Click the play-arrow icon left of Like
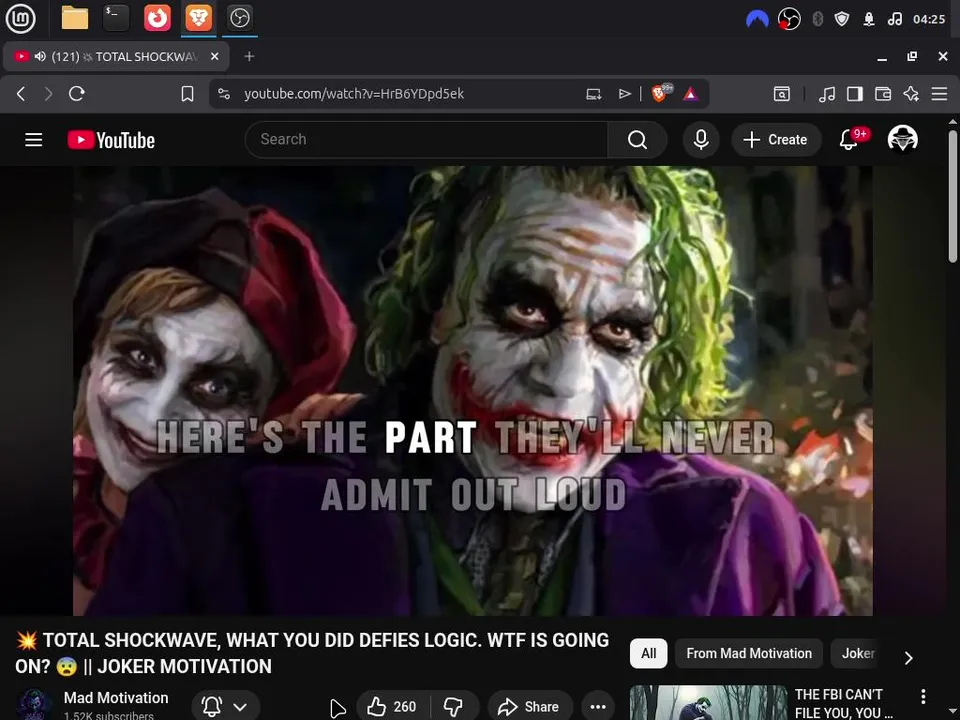Viewport: 960px width, 720px height. pyautogui.click(x=337, y=708)
